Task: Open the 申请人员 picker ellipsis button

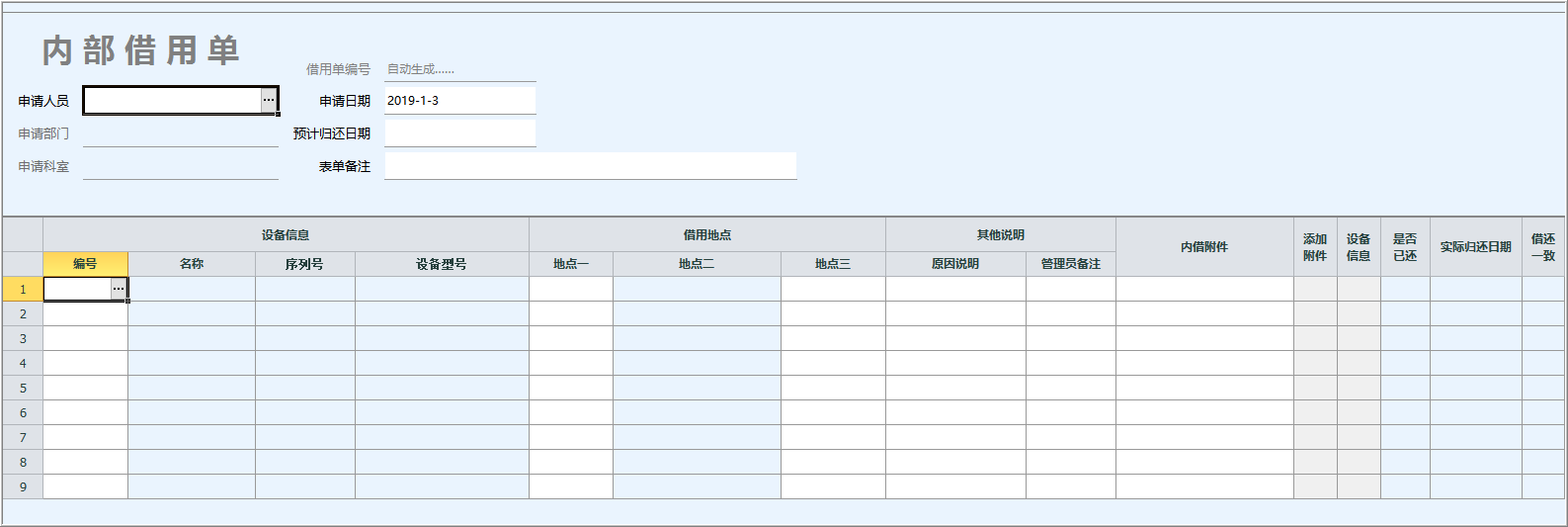Action: 269,100
